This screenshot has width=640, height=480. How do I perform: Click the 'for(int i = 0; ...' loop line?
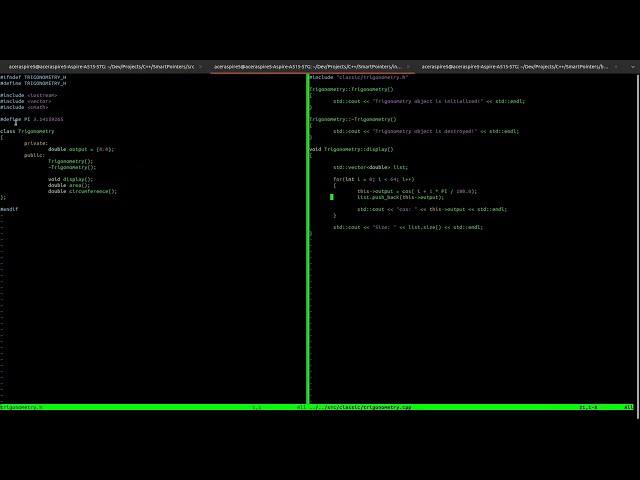374,179
